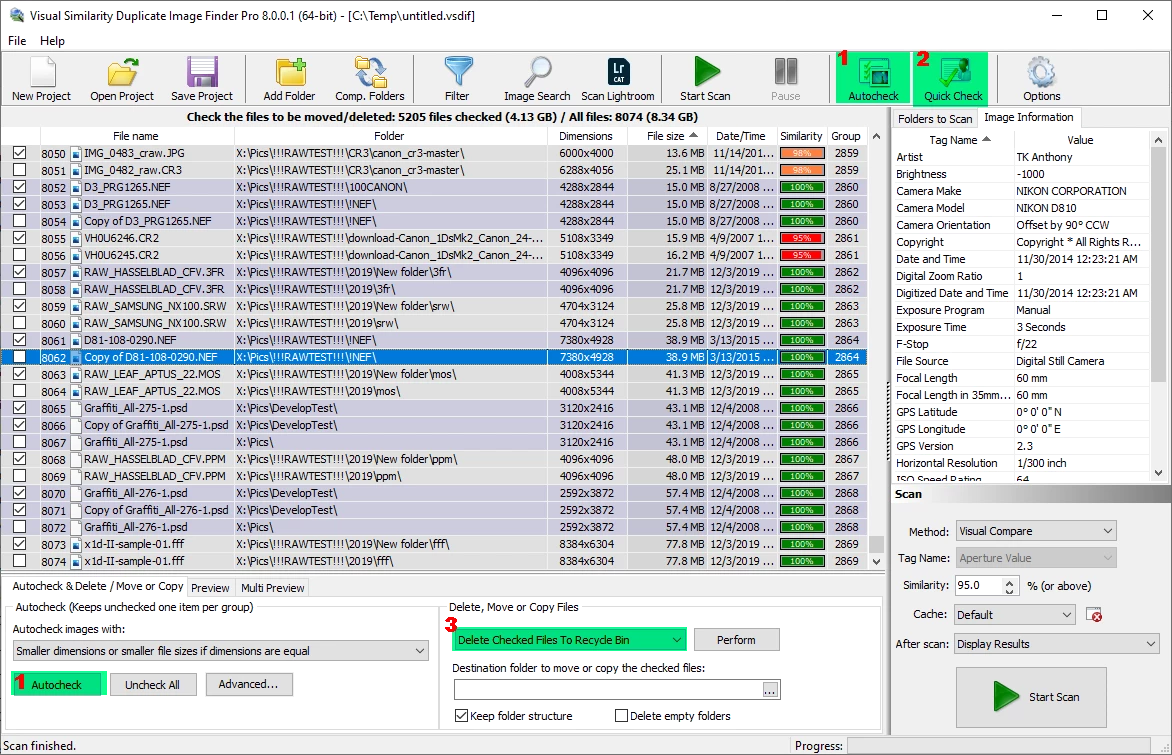This screenshot has height=755, width=1172.
Task: Click the 98% similarity bar of row 8050
Action: pyautogui.click(x=802, y=153)
